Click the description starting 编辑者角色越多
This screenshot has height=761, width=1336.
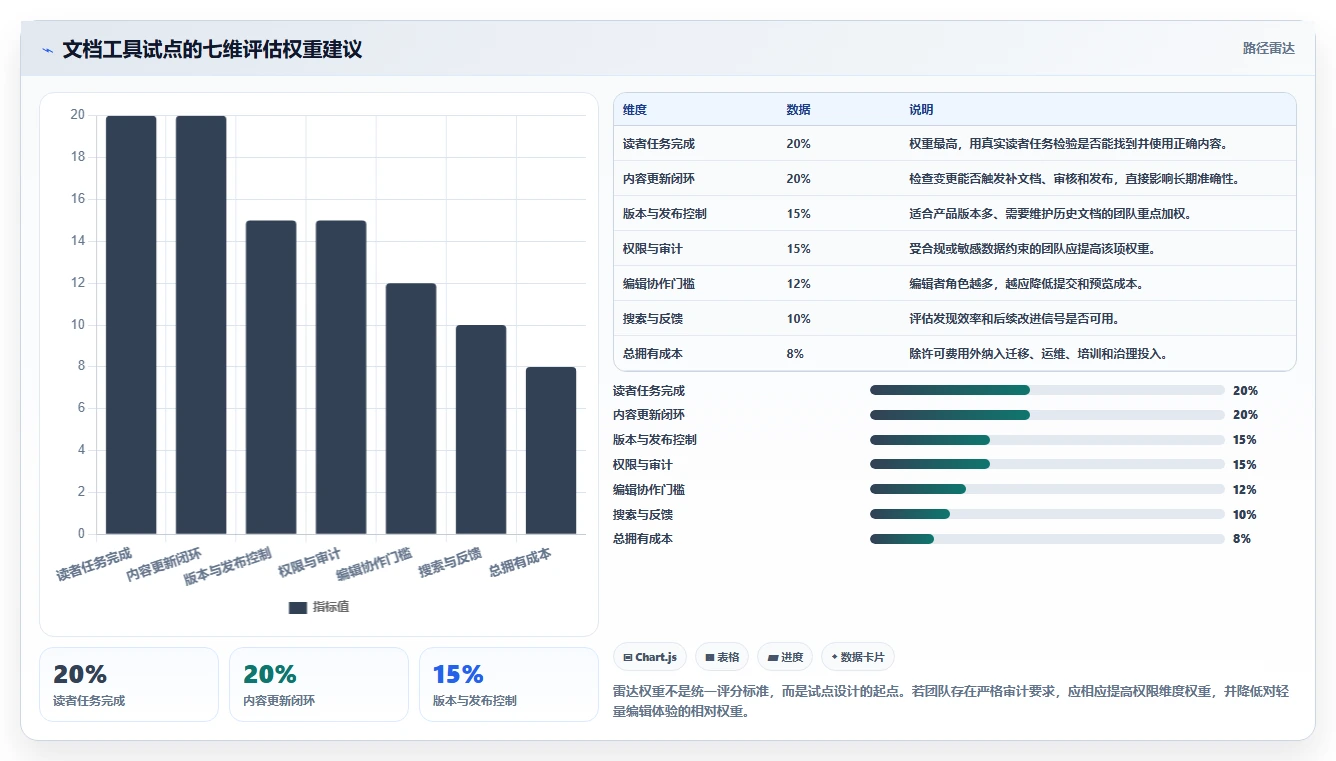(1026, 284)
